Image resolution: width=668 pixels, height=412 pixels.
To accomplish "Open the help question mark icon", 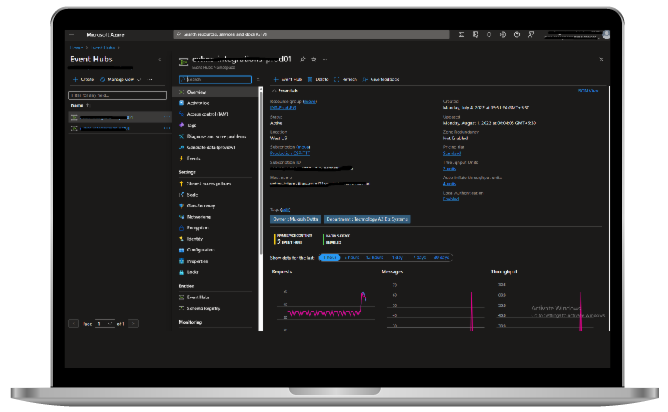I will pos(517,35).
